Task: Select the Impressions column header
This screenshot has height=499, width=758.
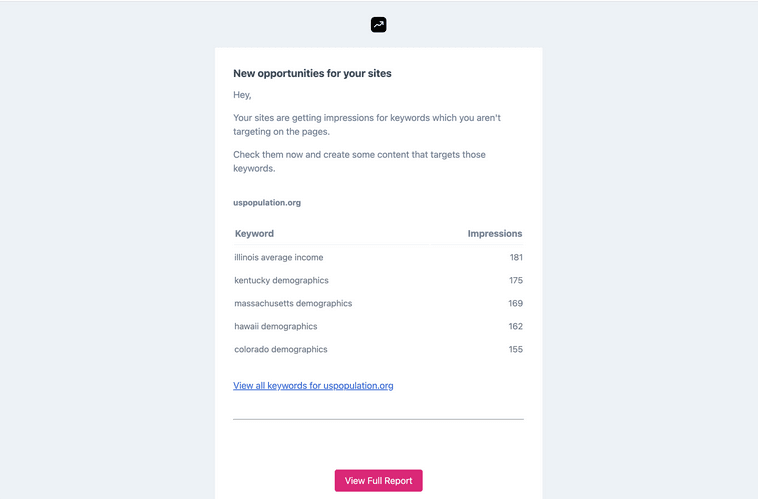Action: pos(495,234)
